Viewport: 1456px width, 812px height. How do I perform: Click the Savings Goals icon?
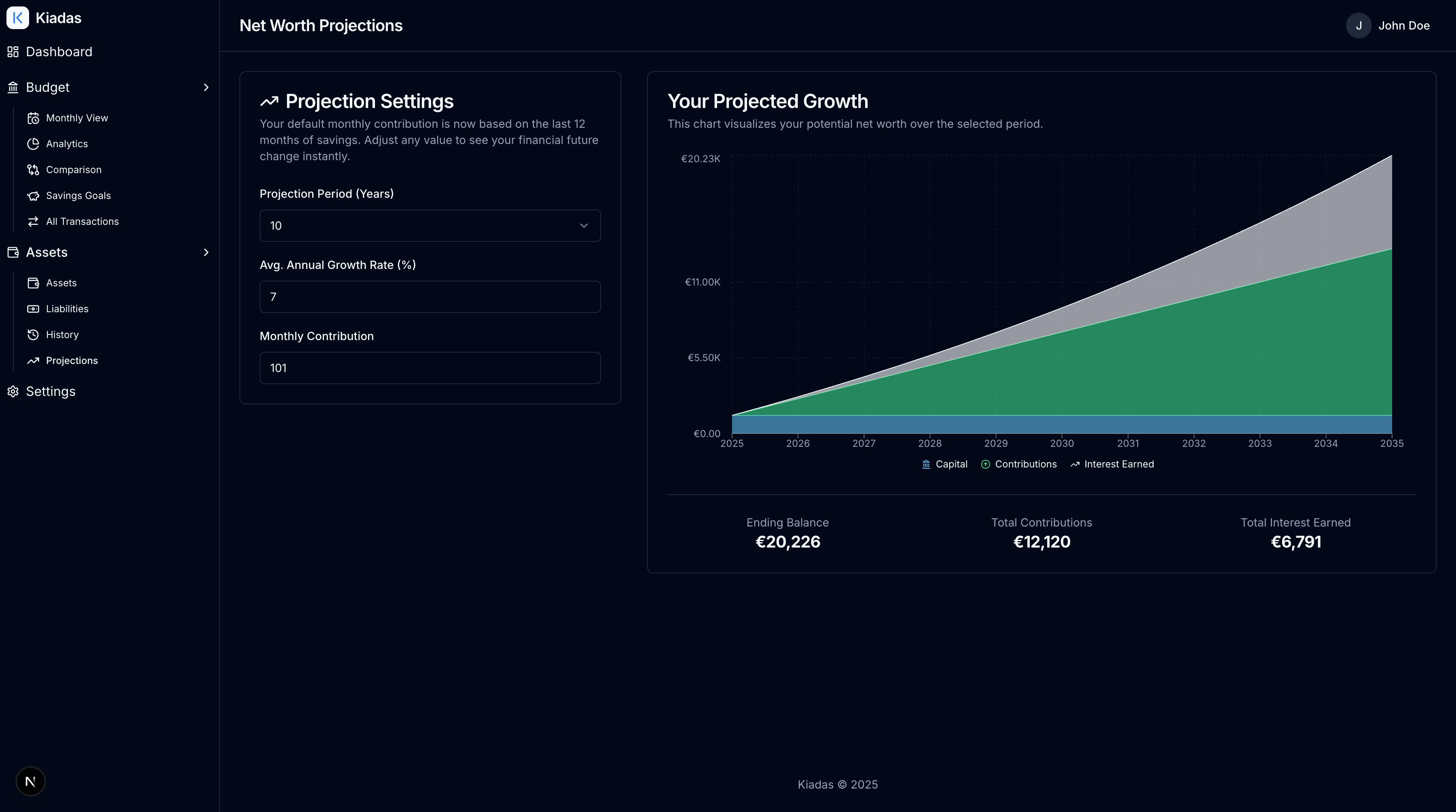point(33,195)
